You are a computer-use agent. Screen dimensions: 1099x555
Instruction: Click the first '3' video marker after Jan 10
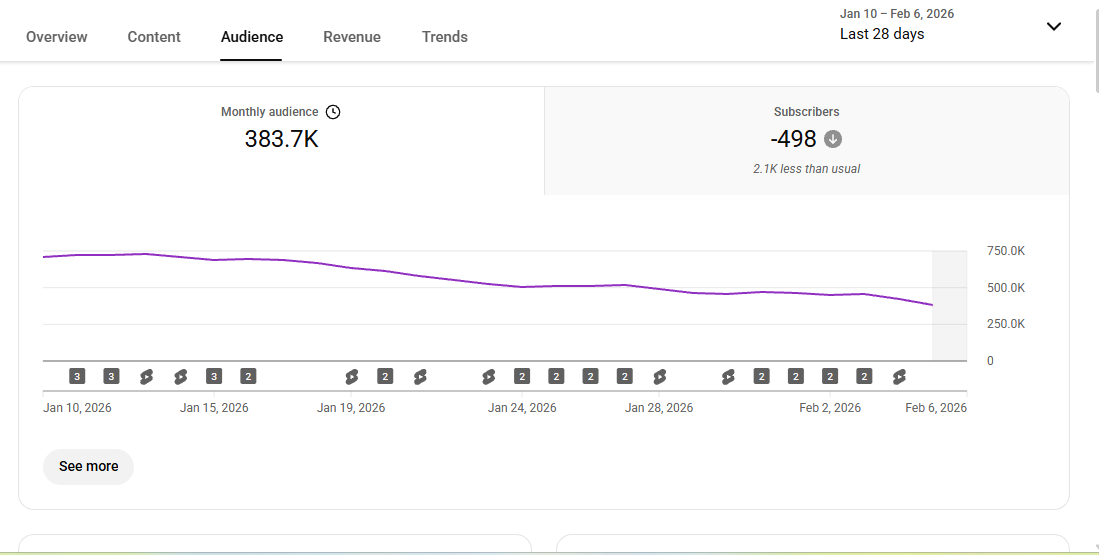77,376
